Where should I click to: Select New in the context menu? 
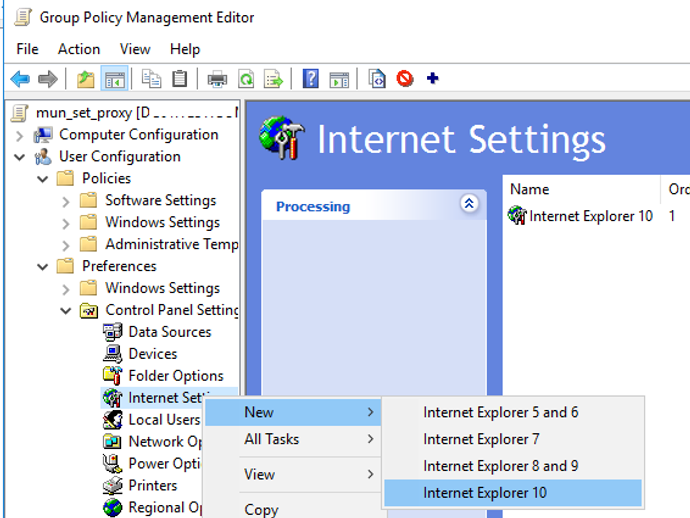click(x=293, y=412)
